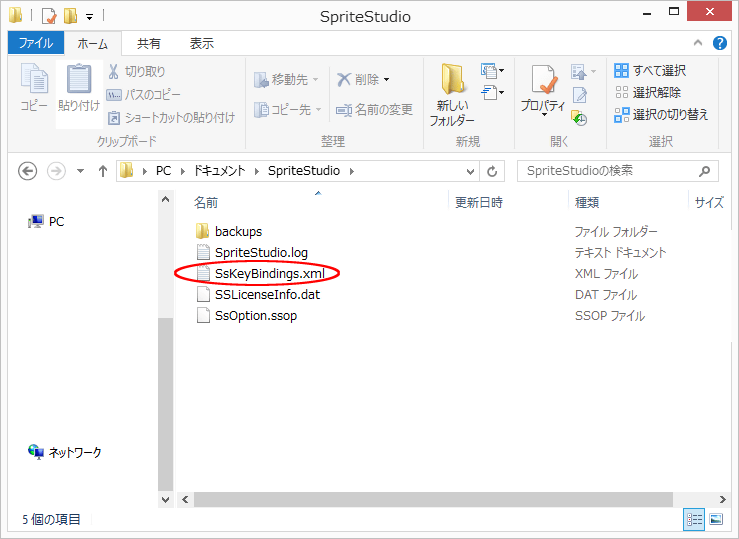The image size is (739, 539).
Task: Expand the Delete (削除) dropdown arrow
Action: pyautogui.click(x=386, y=79)
